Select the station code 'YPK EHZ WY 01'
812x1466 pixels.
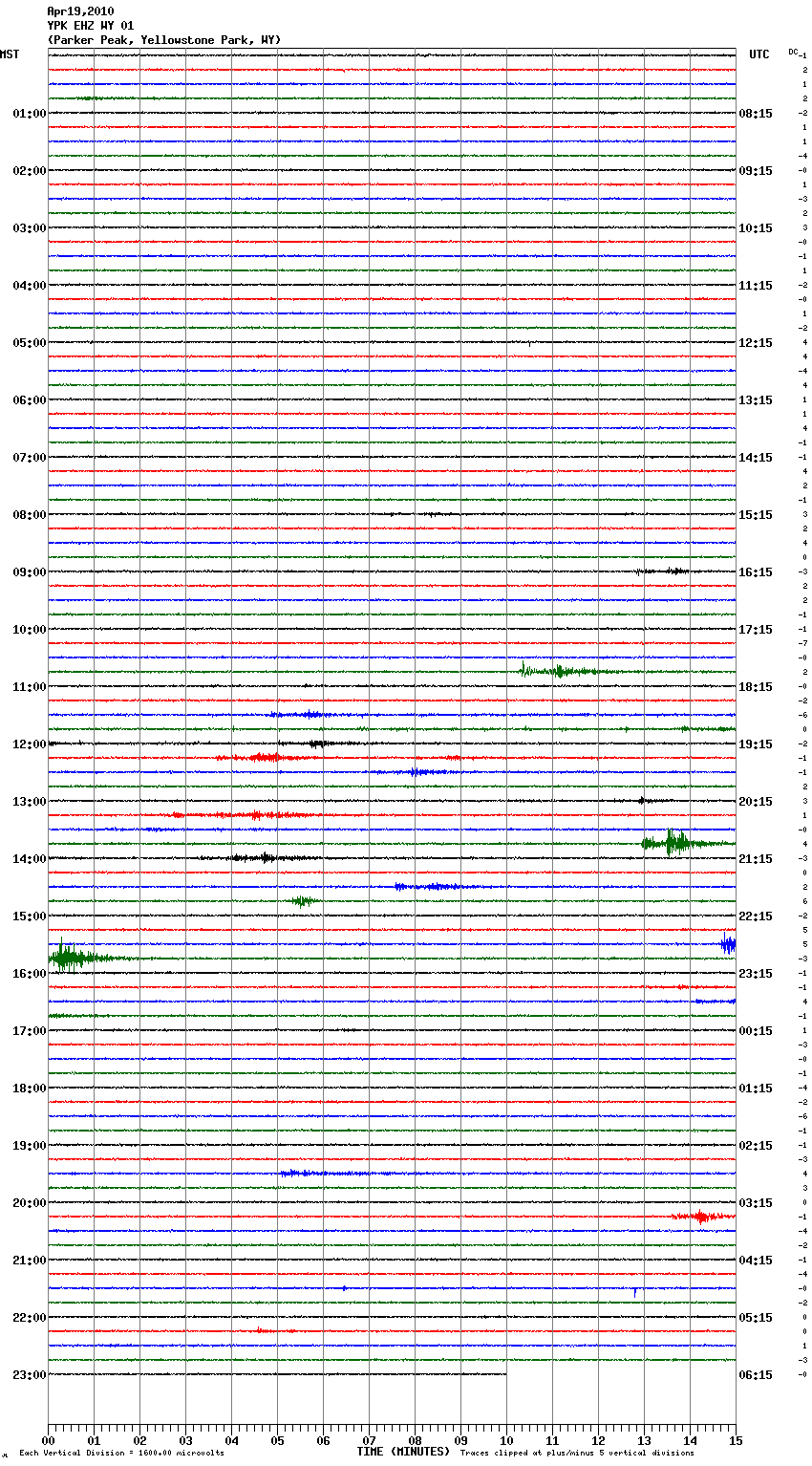pos(91,26)
